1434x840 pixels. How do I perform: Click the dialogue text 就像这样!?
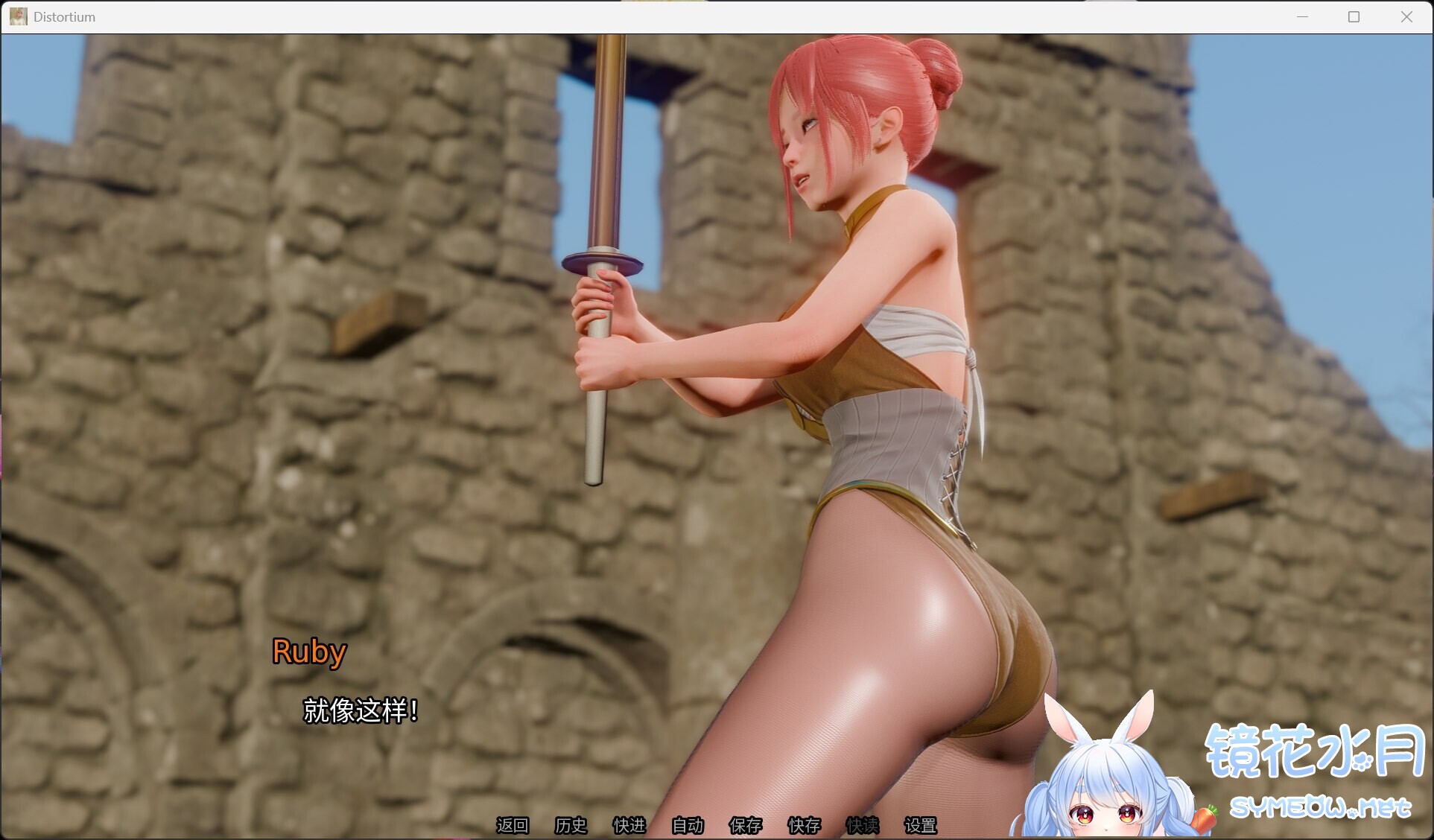[x=361, y=710]
